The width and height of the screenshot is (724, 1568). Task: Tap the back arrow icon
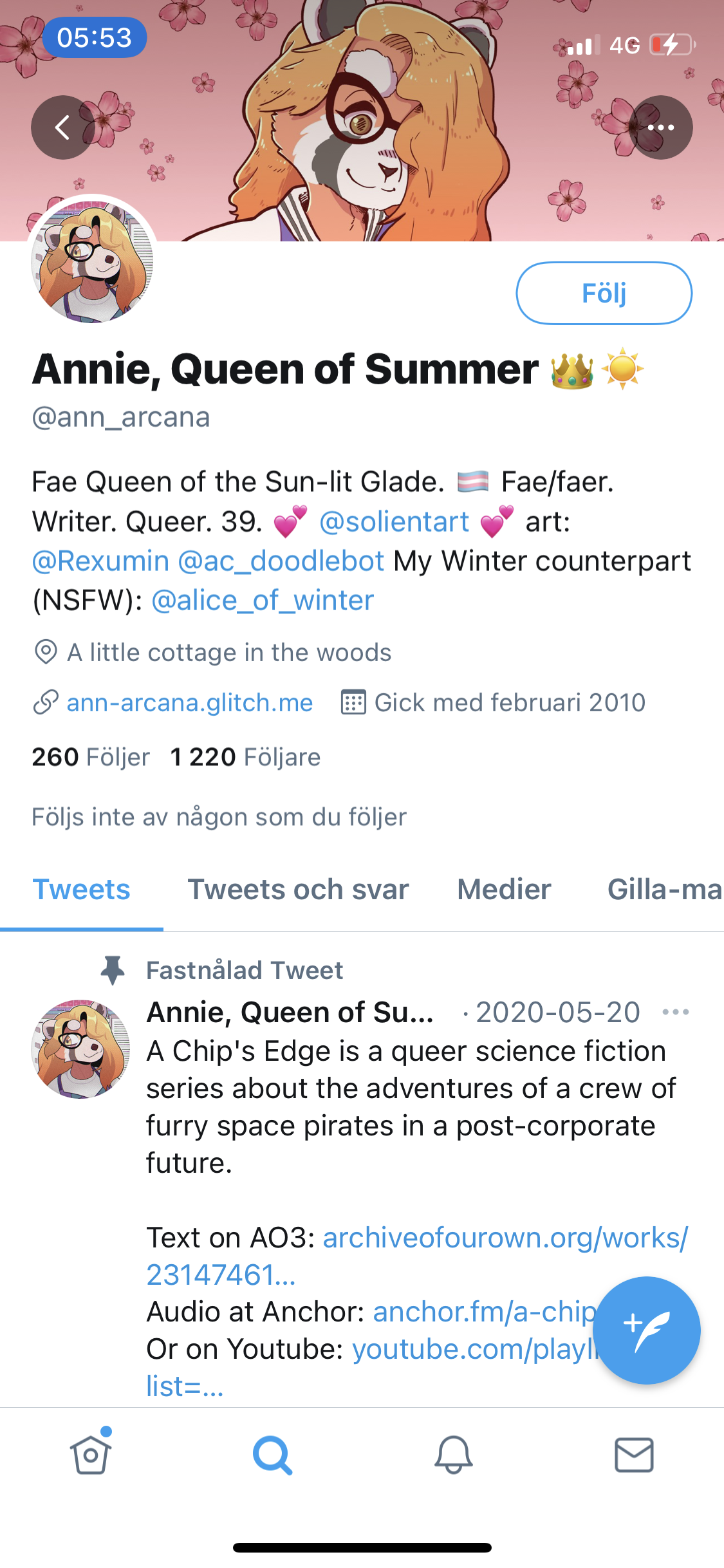pos(62,127)
